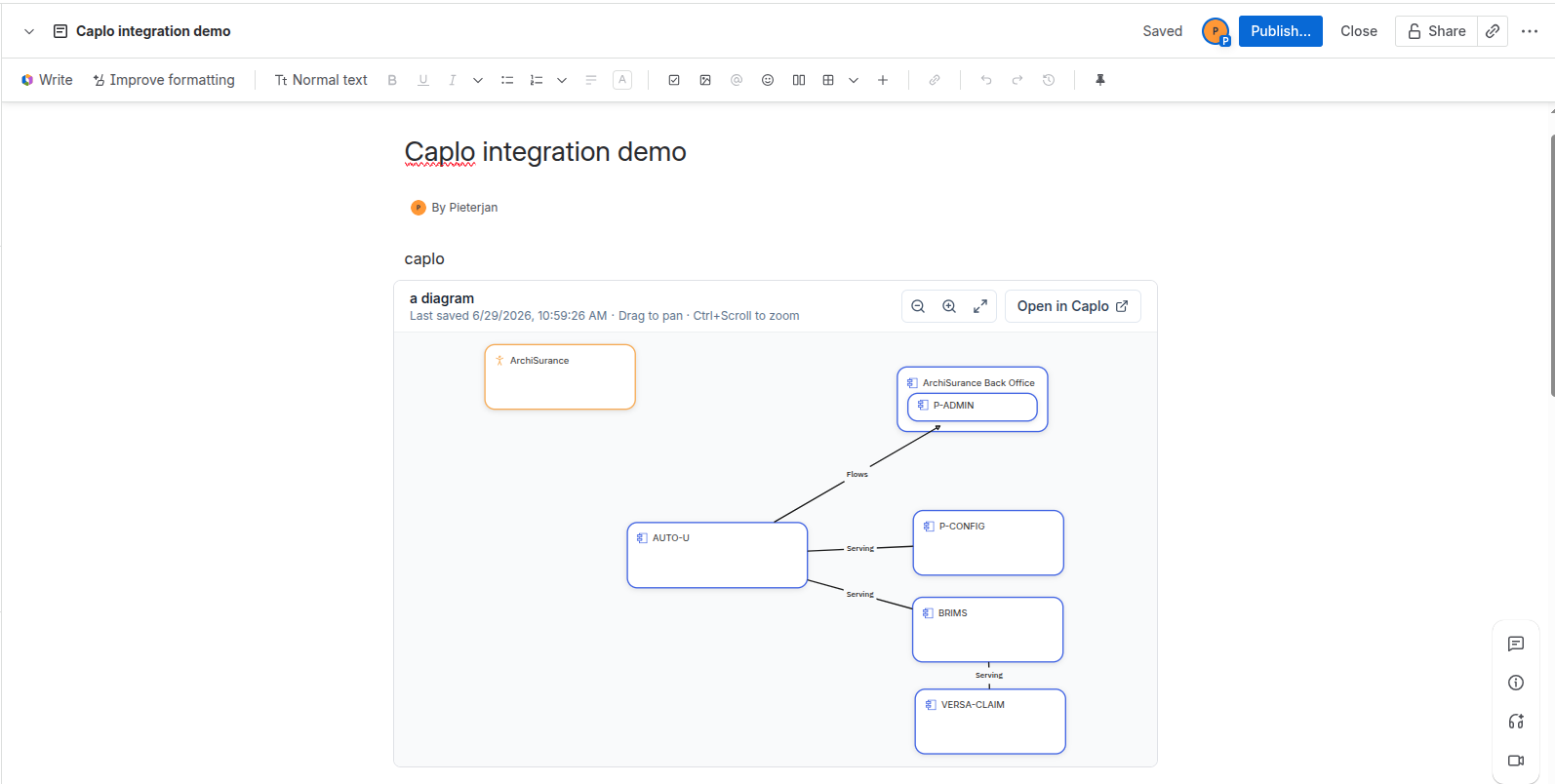Insert an action item checkbox
Viewport: 1555px width, 784px height.
click(x=674, y=80)
